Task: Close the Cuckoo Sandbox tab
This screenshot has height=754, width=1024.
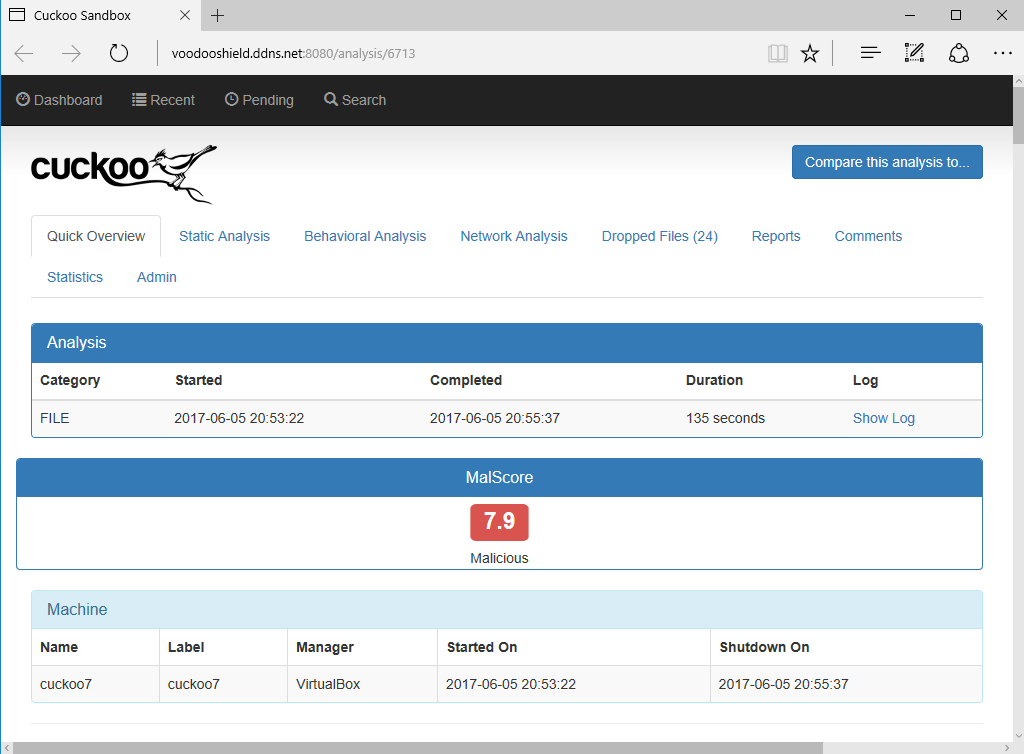Action: pyautogui.click(x=185, y=15)
